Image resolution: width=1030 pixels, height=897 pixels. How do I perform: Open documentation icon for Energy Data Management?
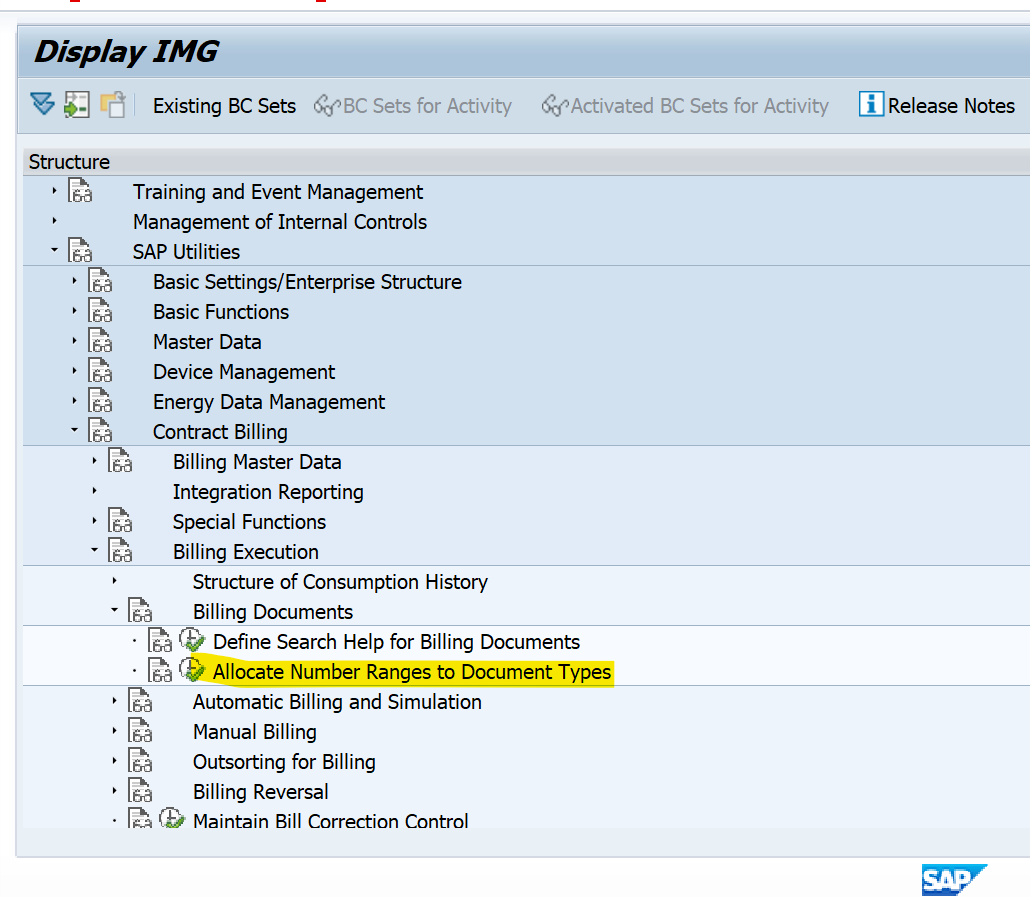pos(101,401)
